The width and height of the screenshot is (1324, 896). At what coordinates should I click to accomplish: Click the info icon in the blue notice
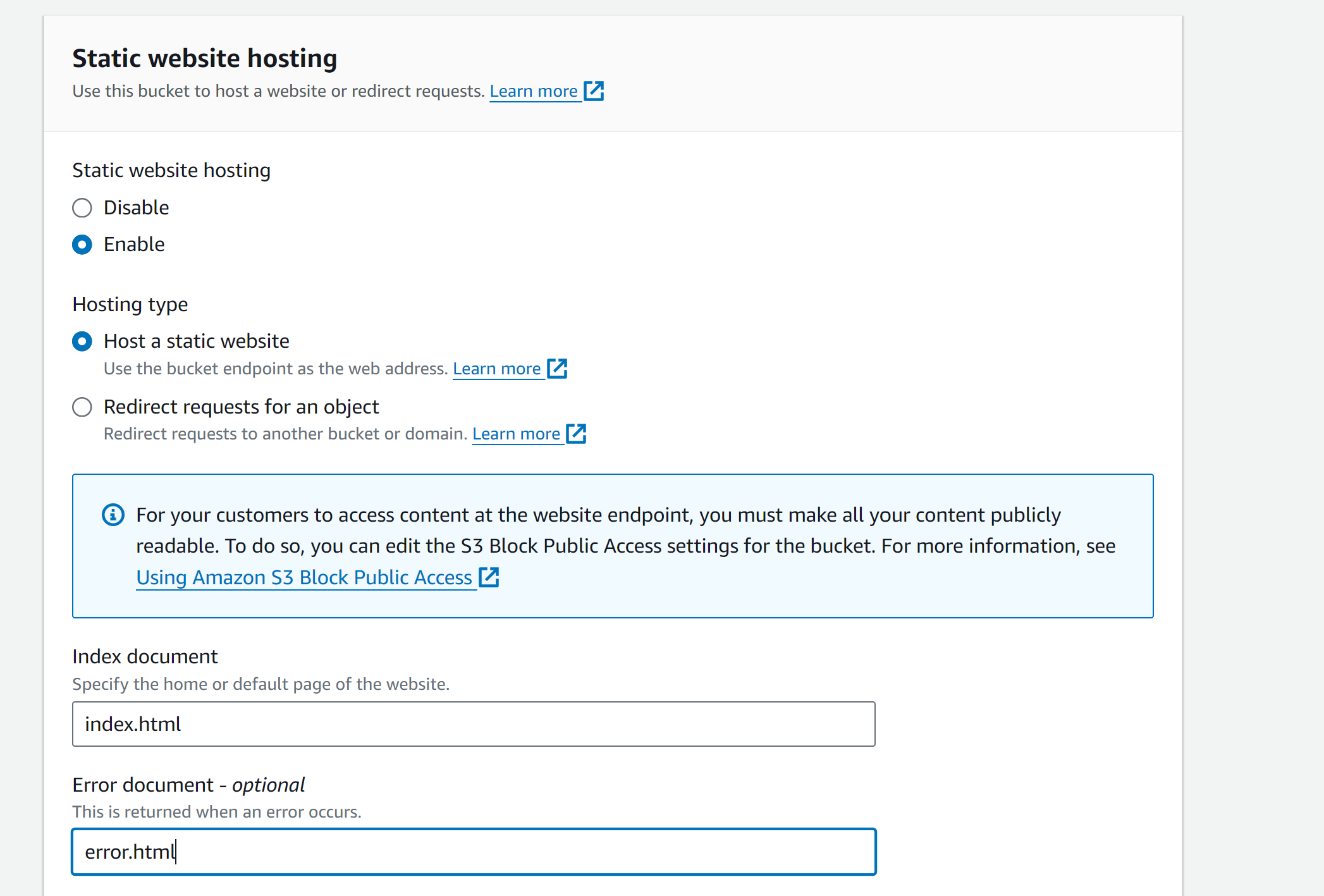point(113,515)
